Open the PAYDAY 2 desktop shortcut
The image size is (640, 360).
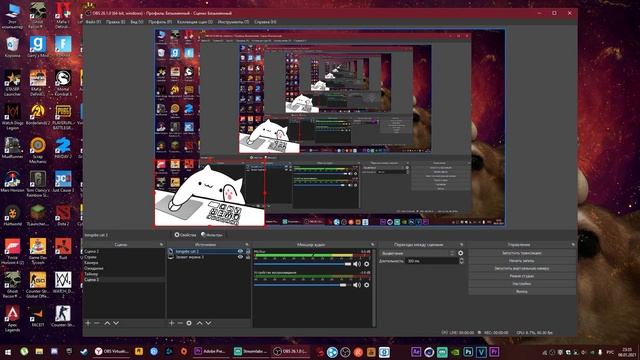coord(62,149)
